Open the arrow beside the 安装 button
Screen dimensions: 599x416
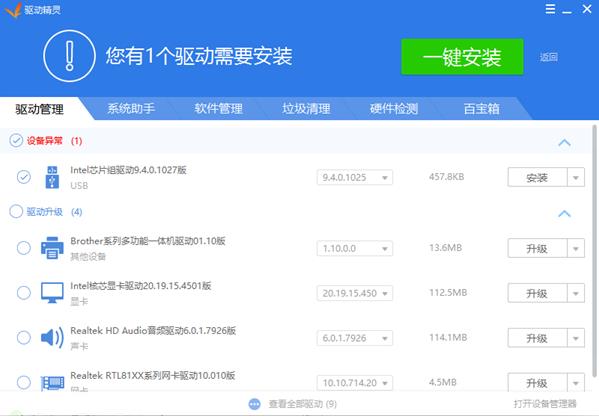576,177
